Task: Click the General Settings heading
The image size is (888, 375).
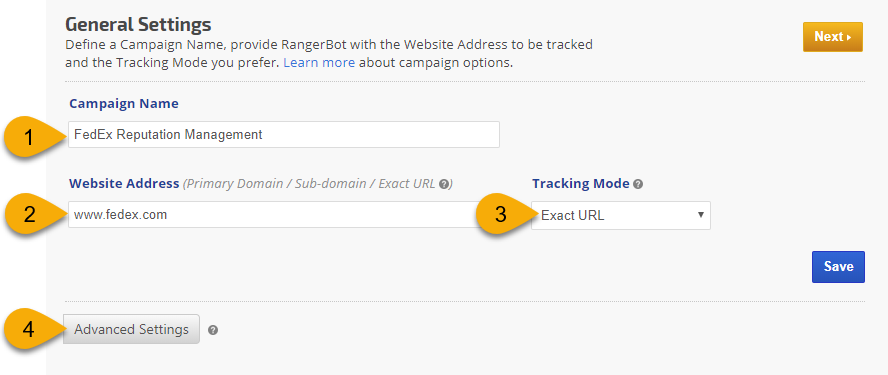Action: tap(138, 25)
